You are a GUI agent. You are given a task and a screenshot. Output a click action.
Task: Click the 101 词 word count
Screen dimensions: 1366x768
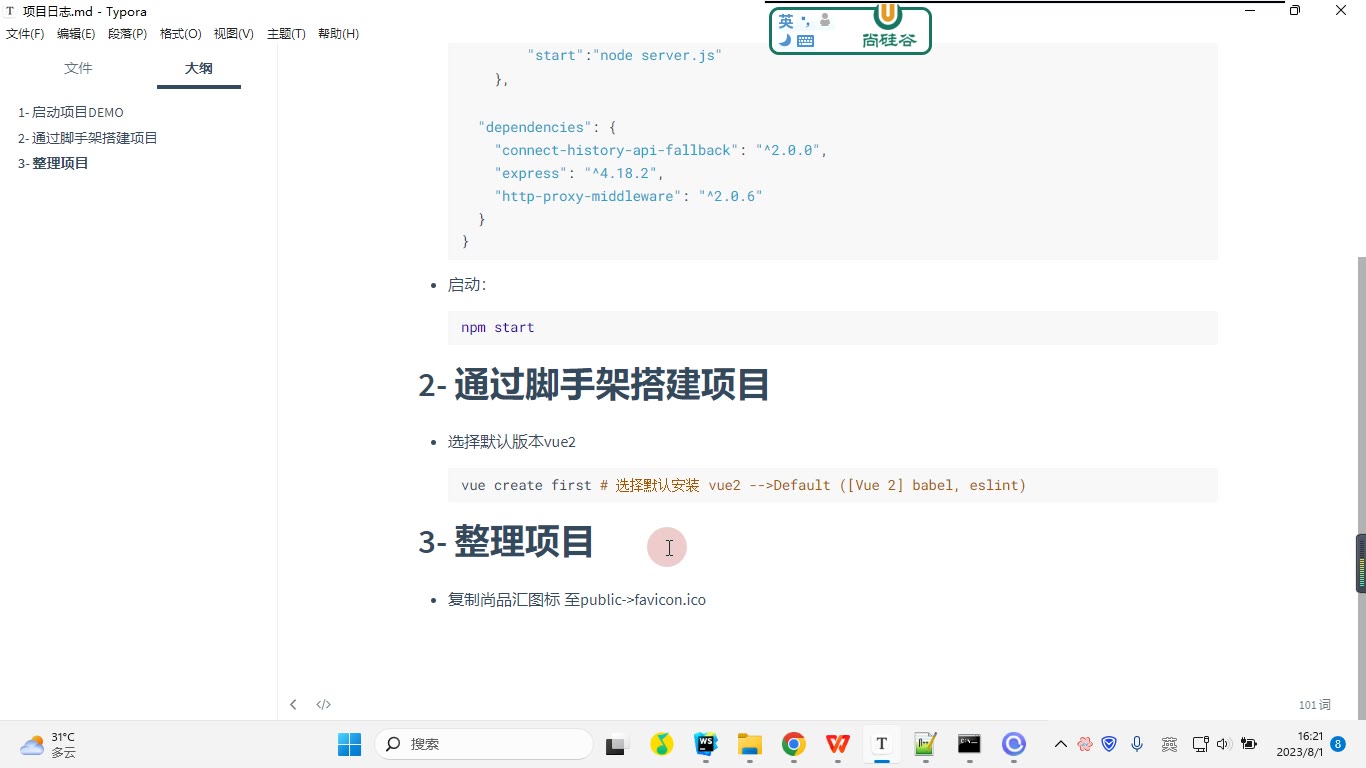point(1314,705)
